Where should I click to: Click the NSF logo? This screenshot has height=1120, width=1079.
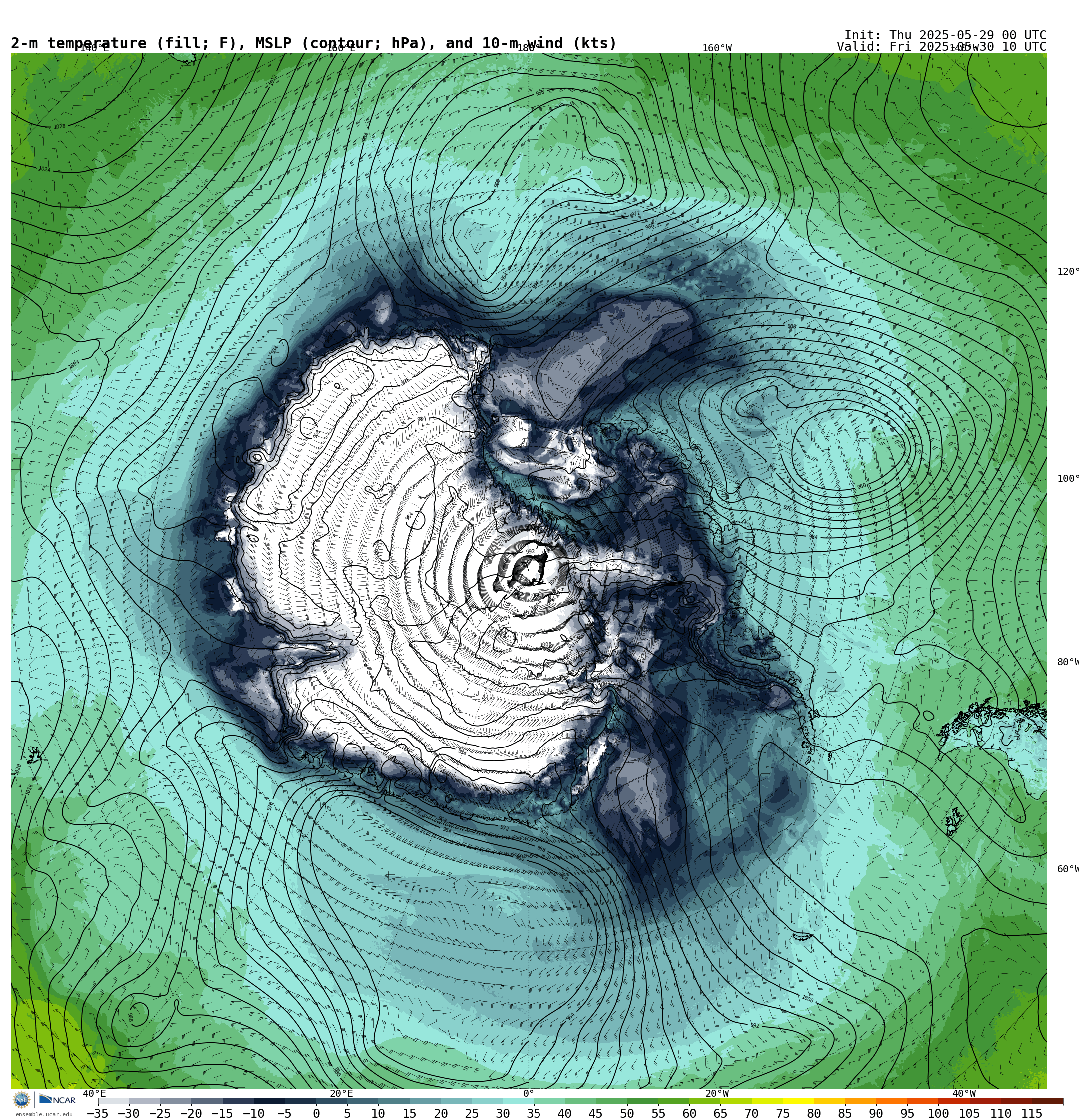[x=21, y=1099]
